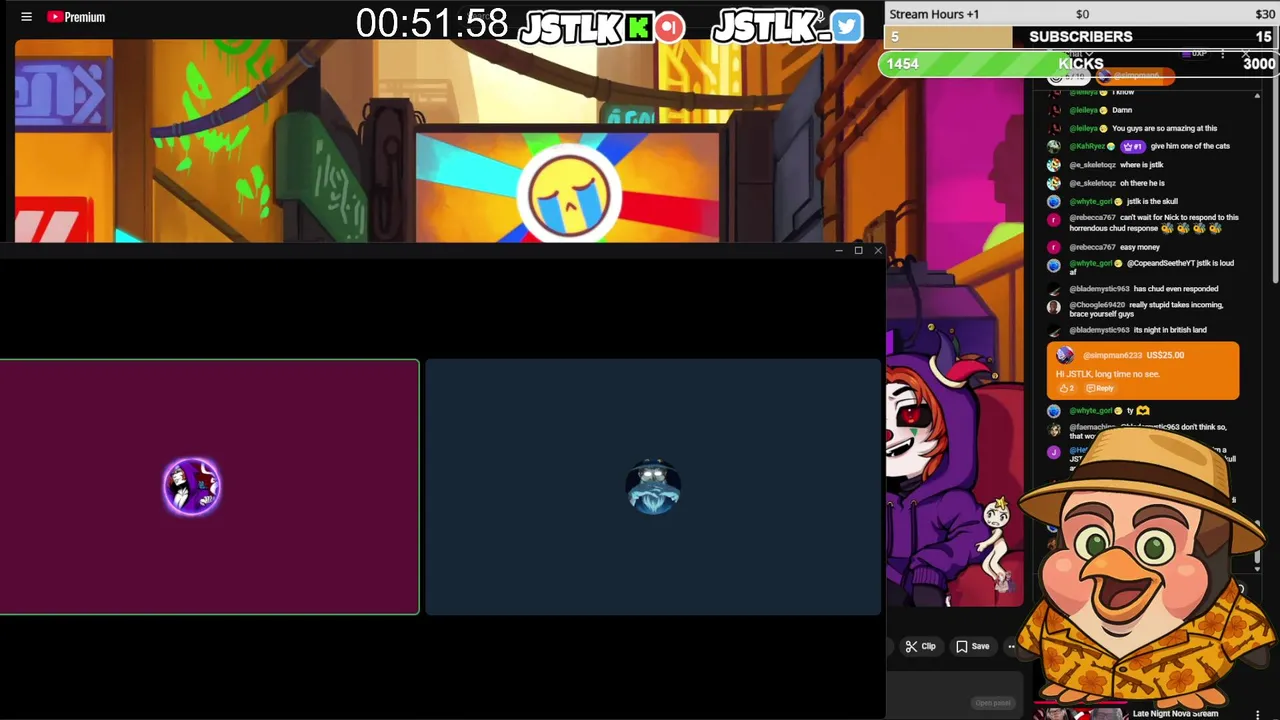Close the overlay call window
The width and height of the screenshot is (1280, 720).
(878, 250)
